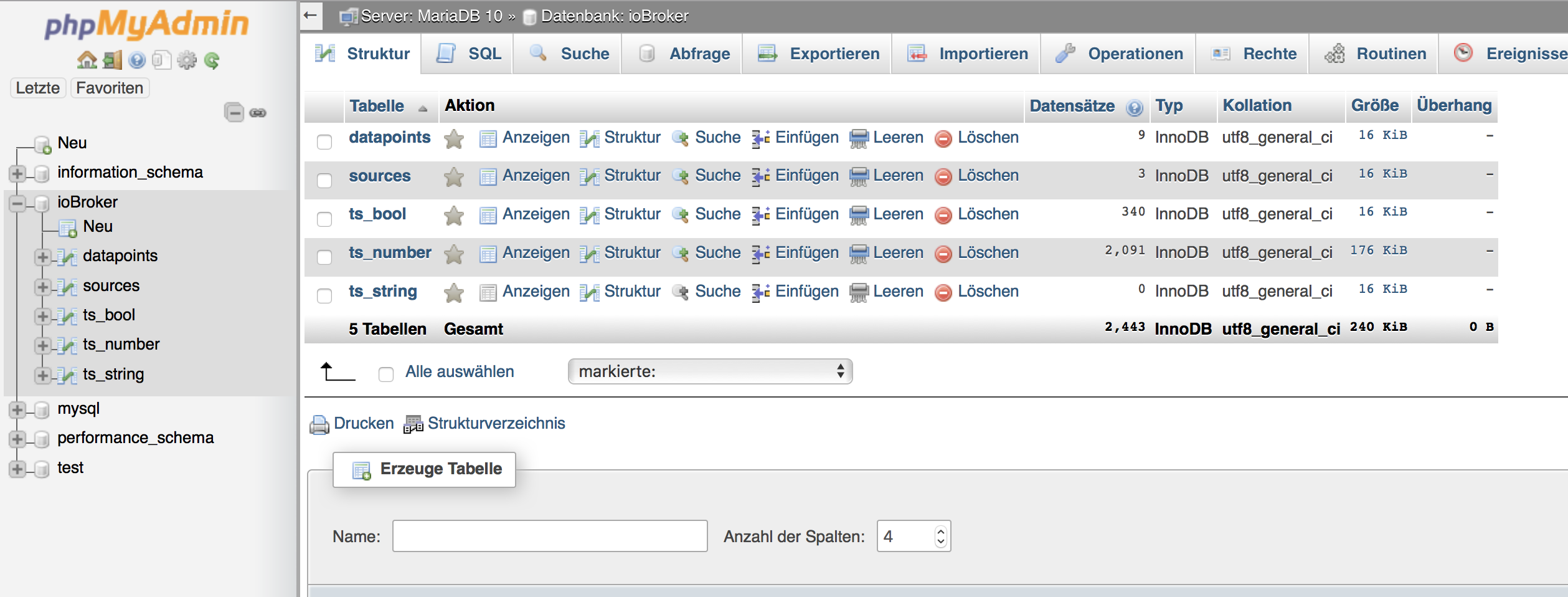This screenshot has height=597, width=1568.
Task: Open the phpMyAdmin home icon
Action: [87, 60]
